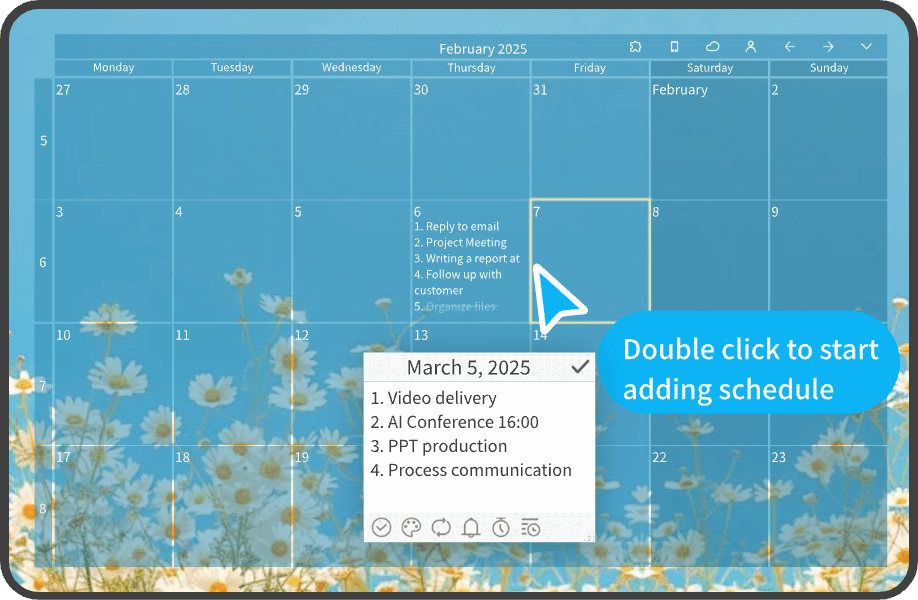Select the Thursday column header
The image size is (918, 600).
(471, 67)
